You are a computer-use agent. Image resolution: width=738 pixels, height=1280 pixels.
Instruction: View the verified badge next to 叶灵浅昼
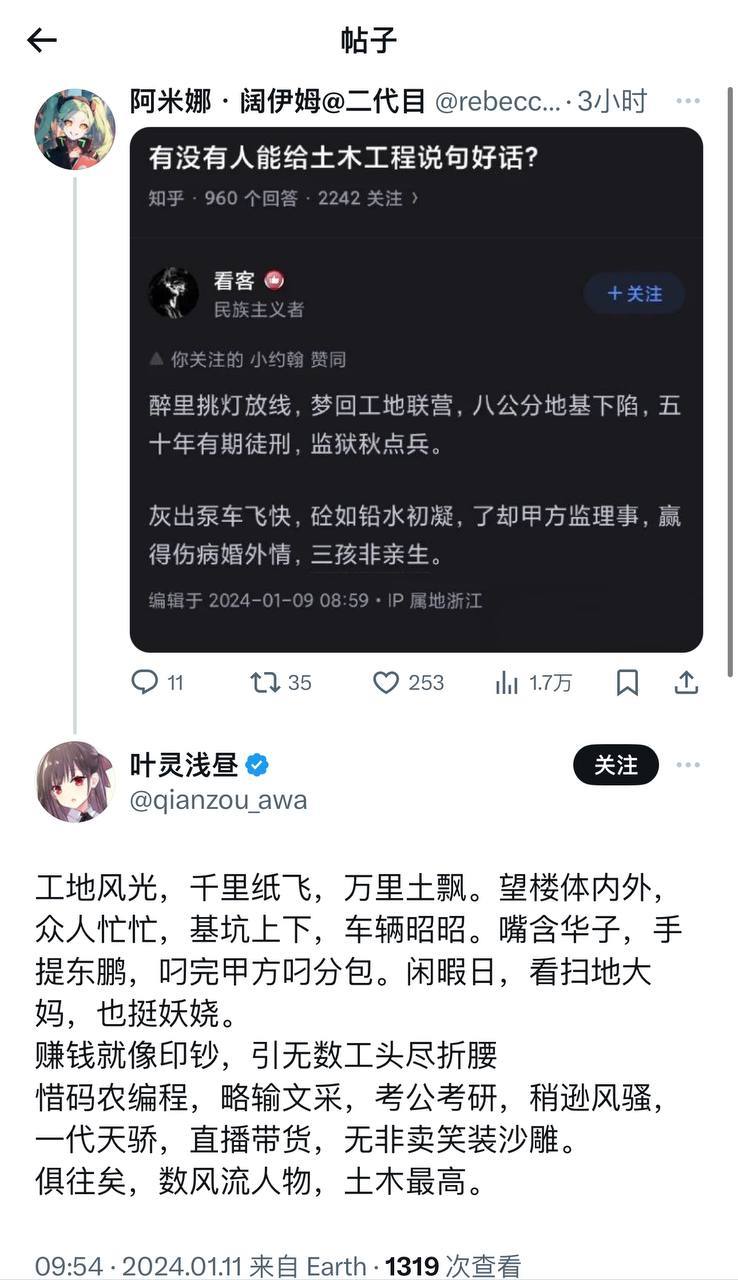point(258,766)
